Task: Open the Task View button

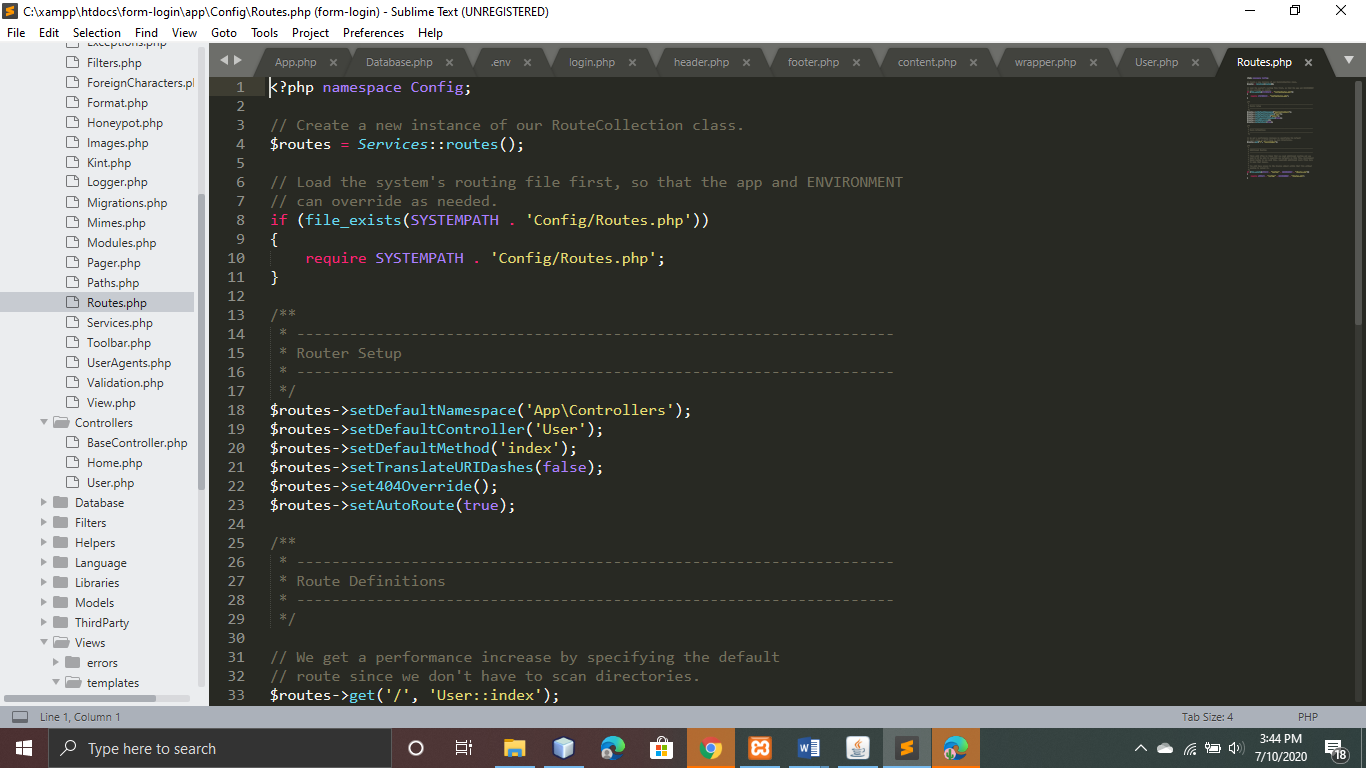Action: (x=464, y=748)
